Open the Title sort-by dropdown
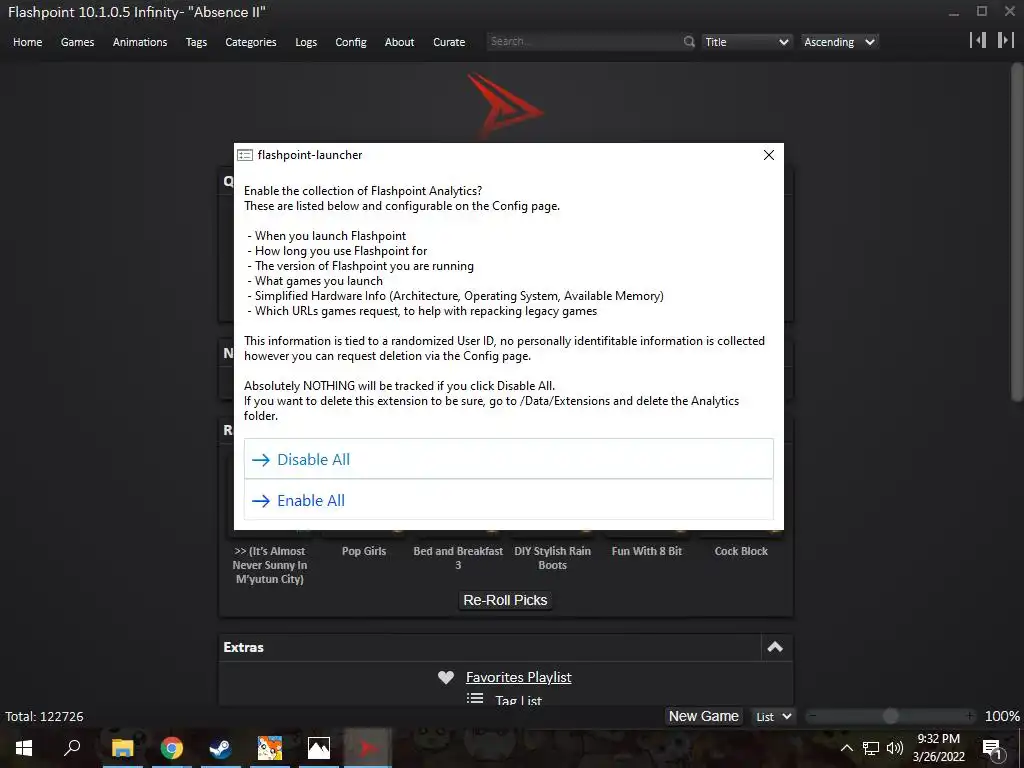 point(747,42)
